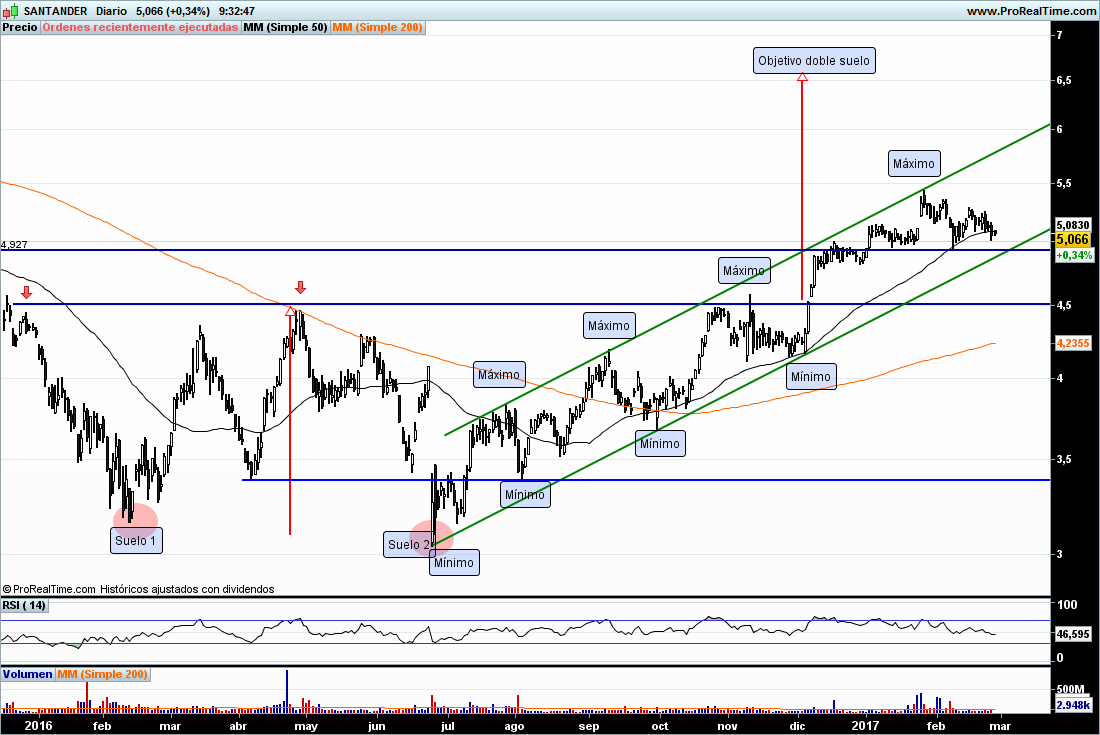The width and height of the screenshot is (1100, 735).
Task: Open the RSI ( 14) indicator label
Action: click(24, 605)
